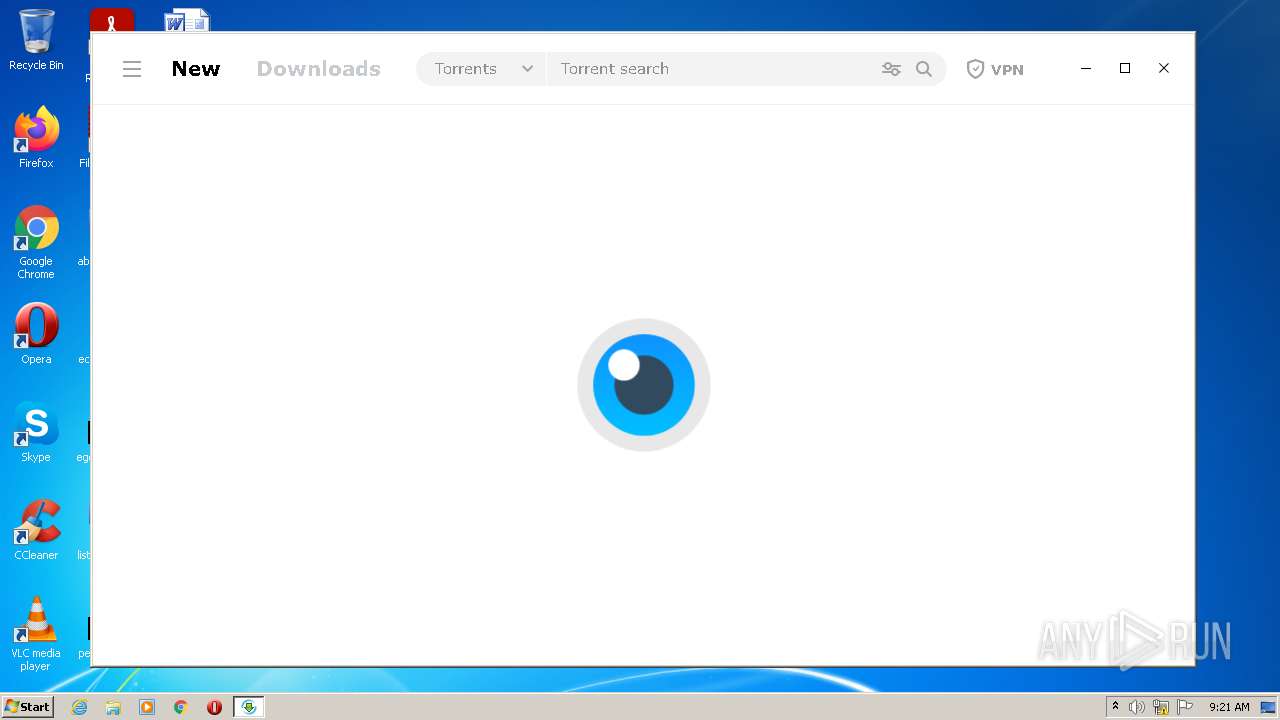Launch Skype desktop shortcut

point(36,432)
